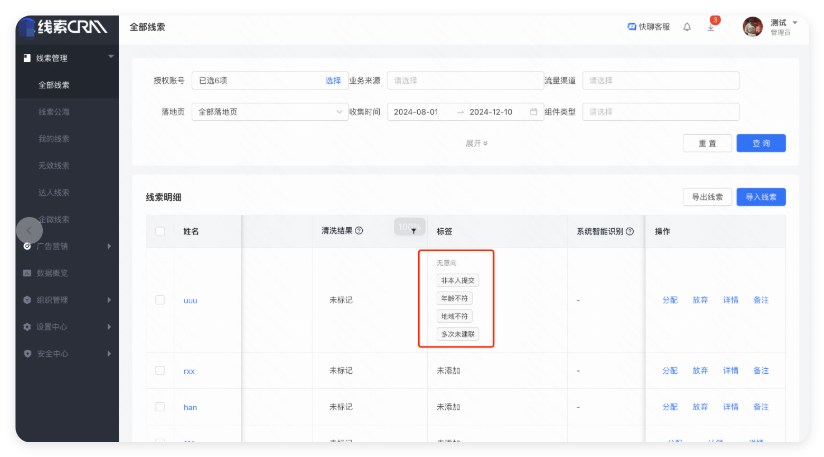The width and height of the screenshot is (824, 457).
Task: Click the user avatar picture
Action: click(753, 27)
